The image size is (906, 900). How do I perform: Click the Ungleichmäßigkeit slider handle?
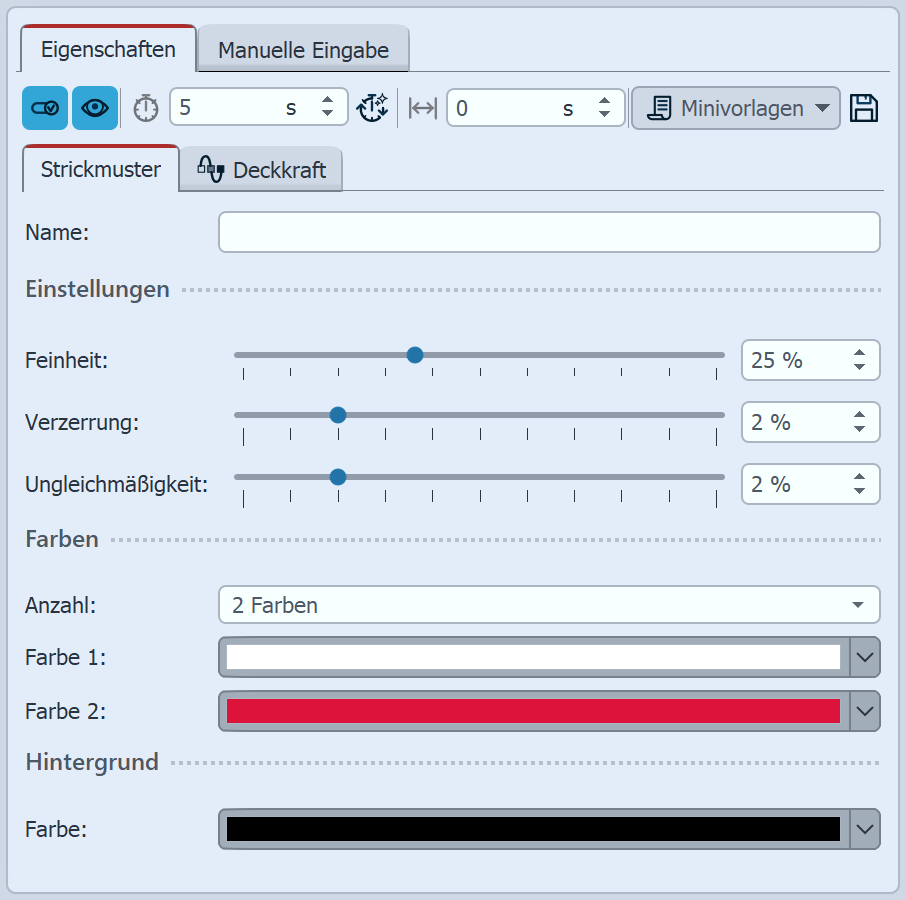338,477
